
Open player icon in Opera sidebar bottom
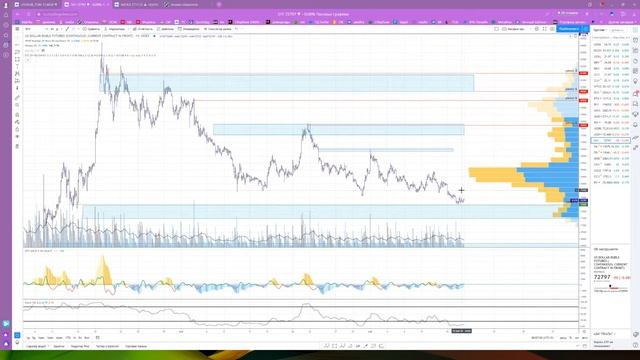click(x=6, y=324)
